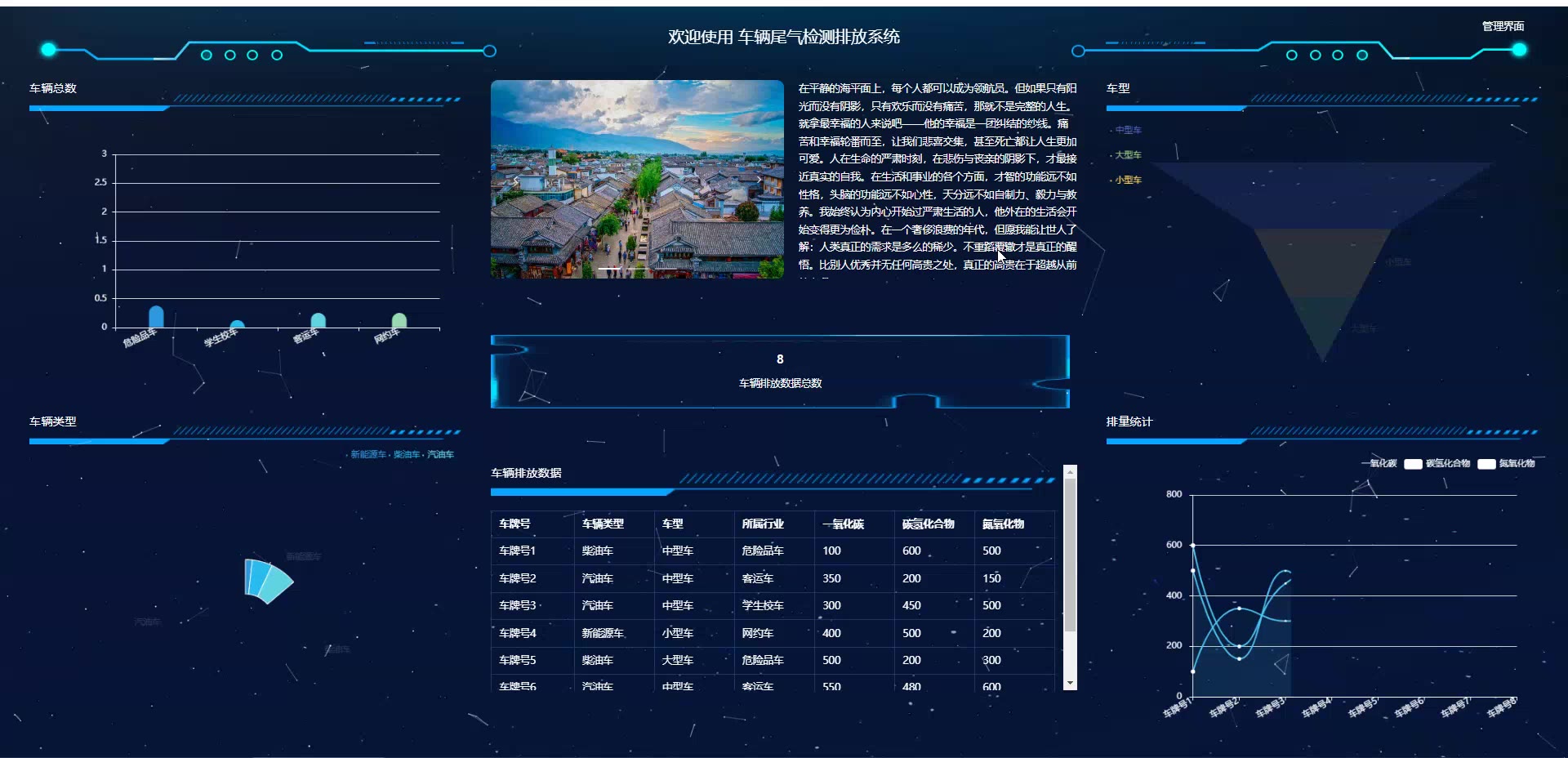This screenshot has height=758, width=1568.
Task: Click emissions table scrollbar thumb
Action: pyautogui.click(x=1070, y=555)
